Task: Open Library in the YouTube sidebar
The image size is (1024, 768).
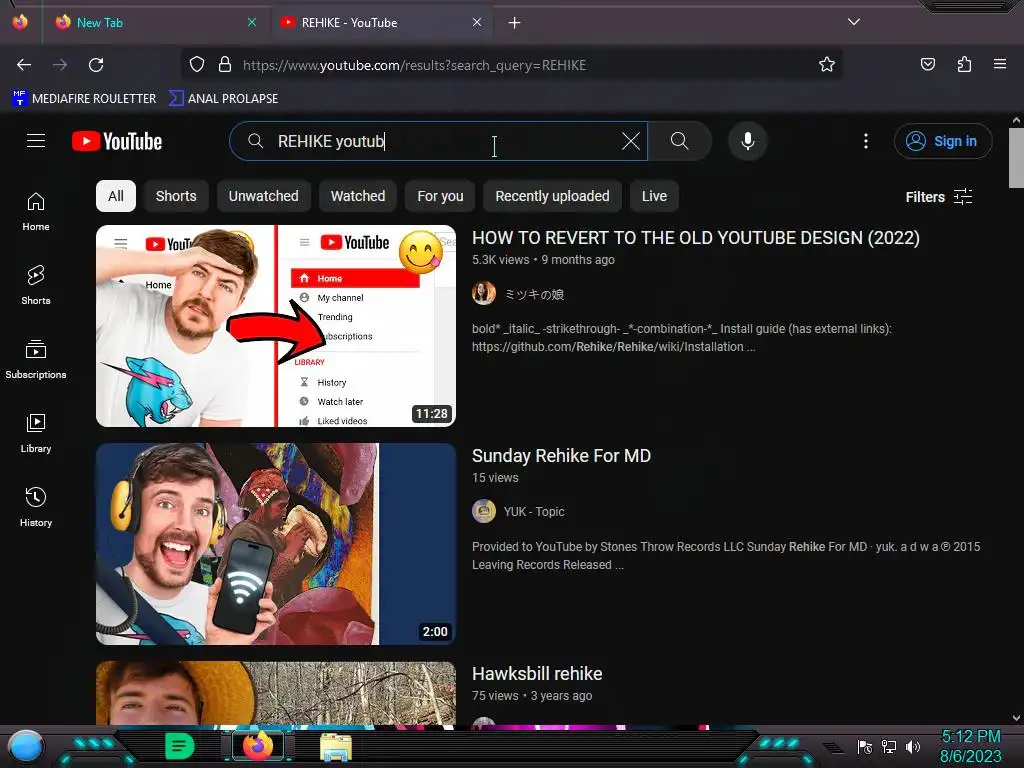Action: (x=36, y=433)
